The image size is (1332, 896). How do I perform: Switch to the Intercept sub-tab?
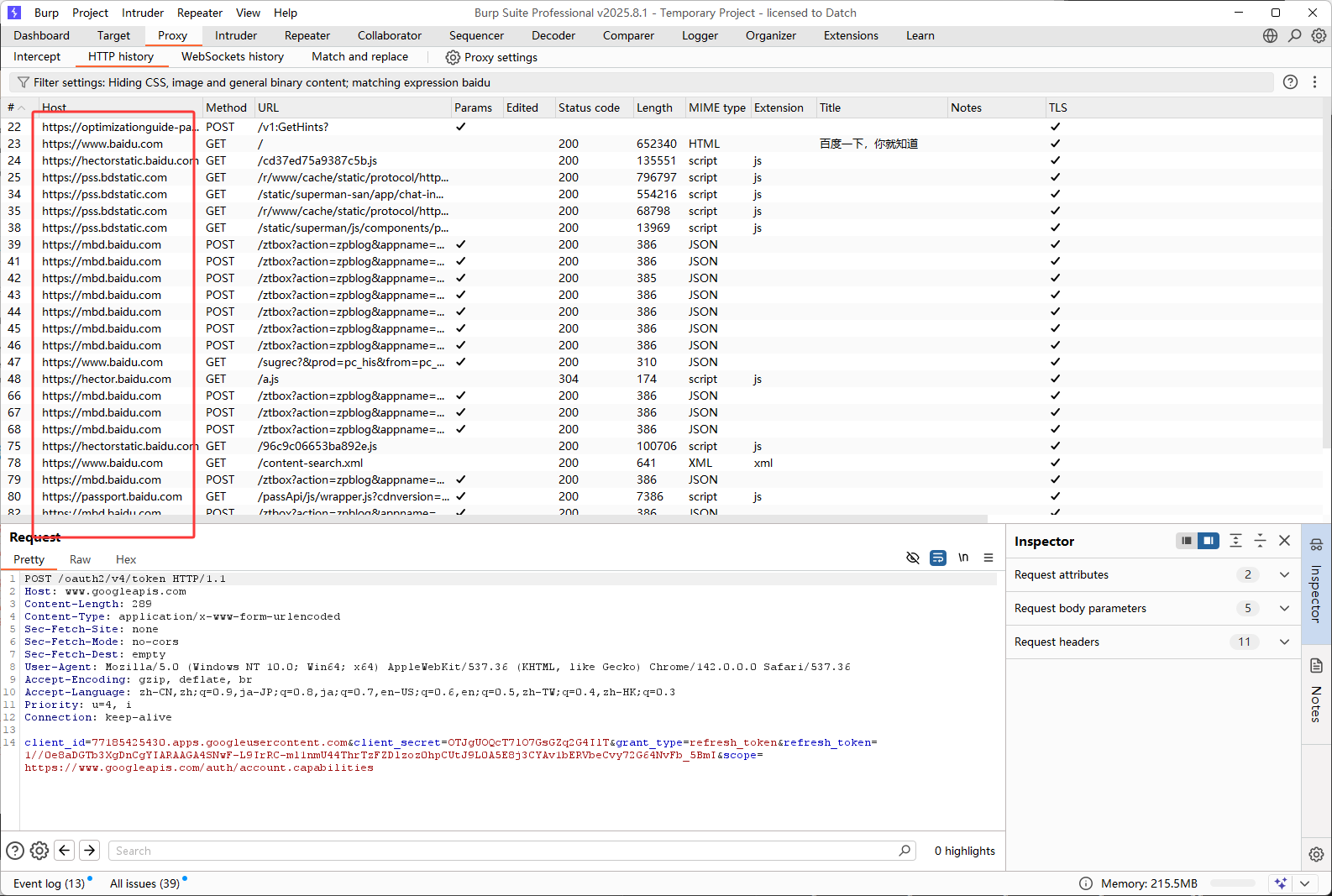click(37, 56)
